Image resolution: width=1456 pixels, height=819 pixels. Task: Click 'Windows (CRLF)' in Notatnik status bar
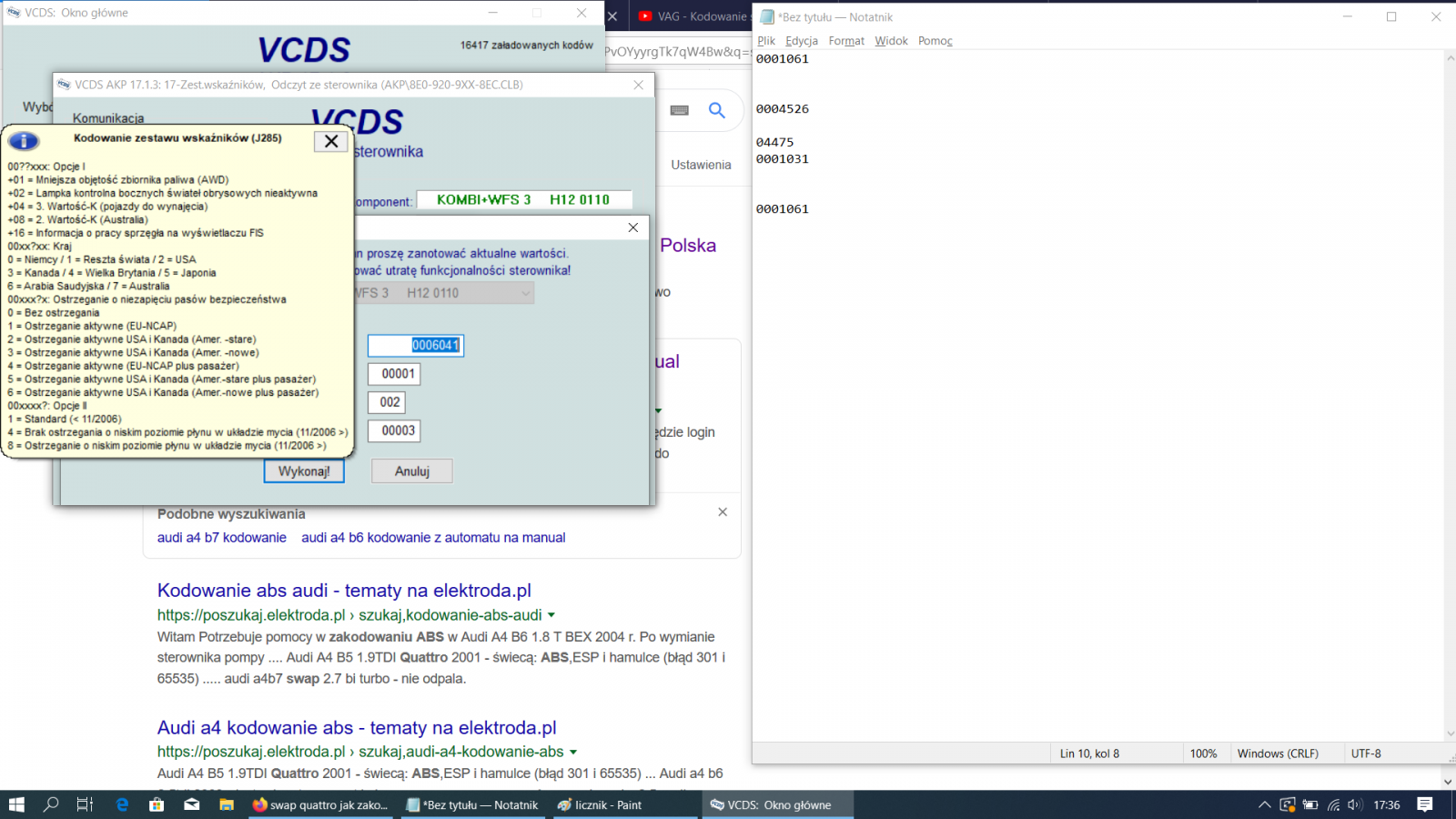[x=1278, y=753]
